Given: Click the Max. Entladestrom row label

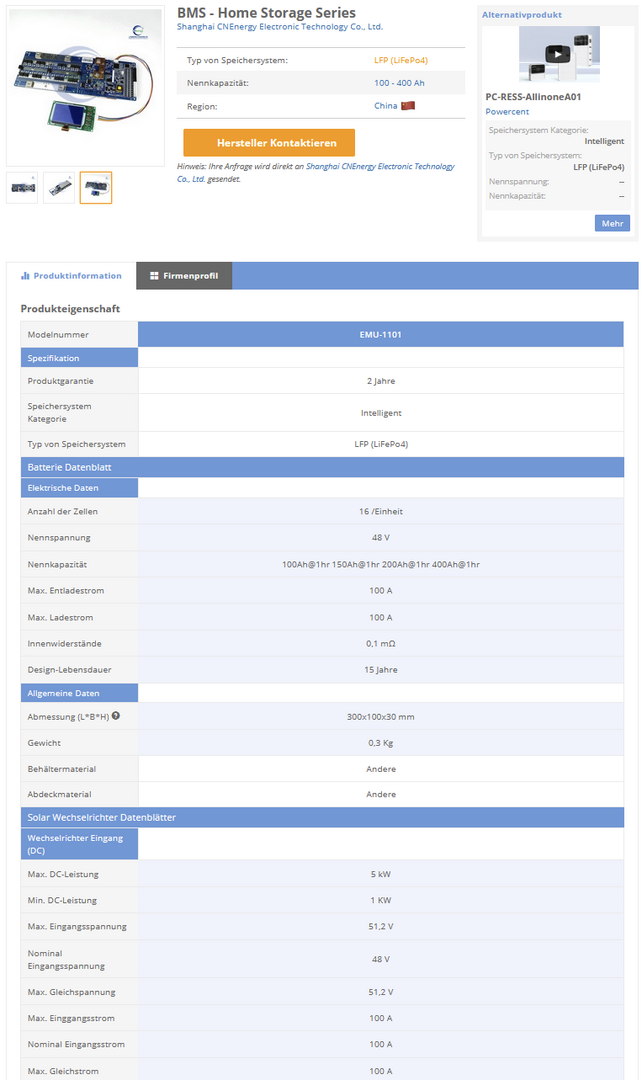Looking at the screenshot, I should (x=66, y=590).
